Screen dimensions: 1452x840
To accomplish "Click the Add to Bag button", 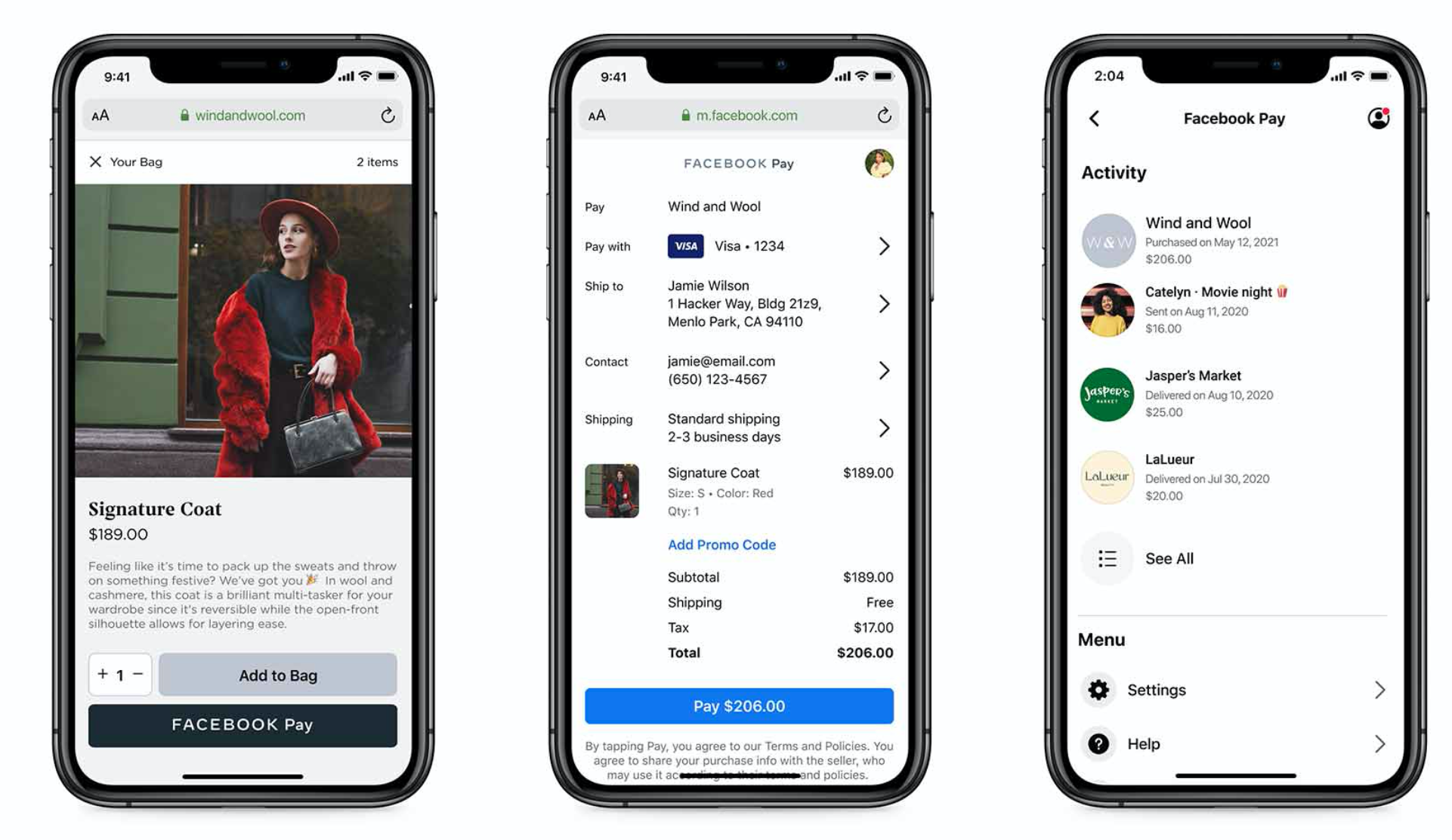I will tap(278, 674).
